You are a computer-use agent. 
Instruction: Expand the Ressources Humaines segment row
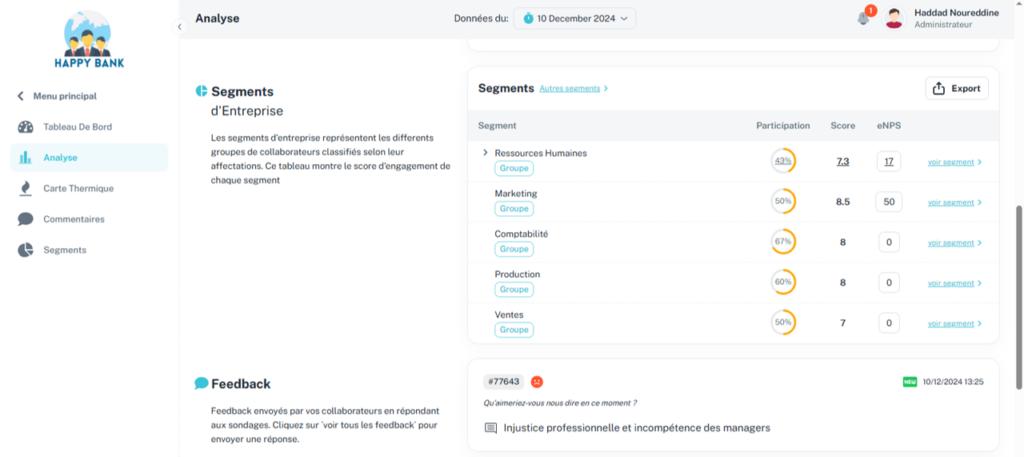(485, 153)
